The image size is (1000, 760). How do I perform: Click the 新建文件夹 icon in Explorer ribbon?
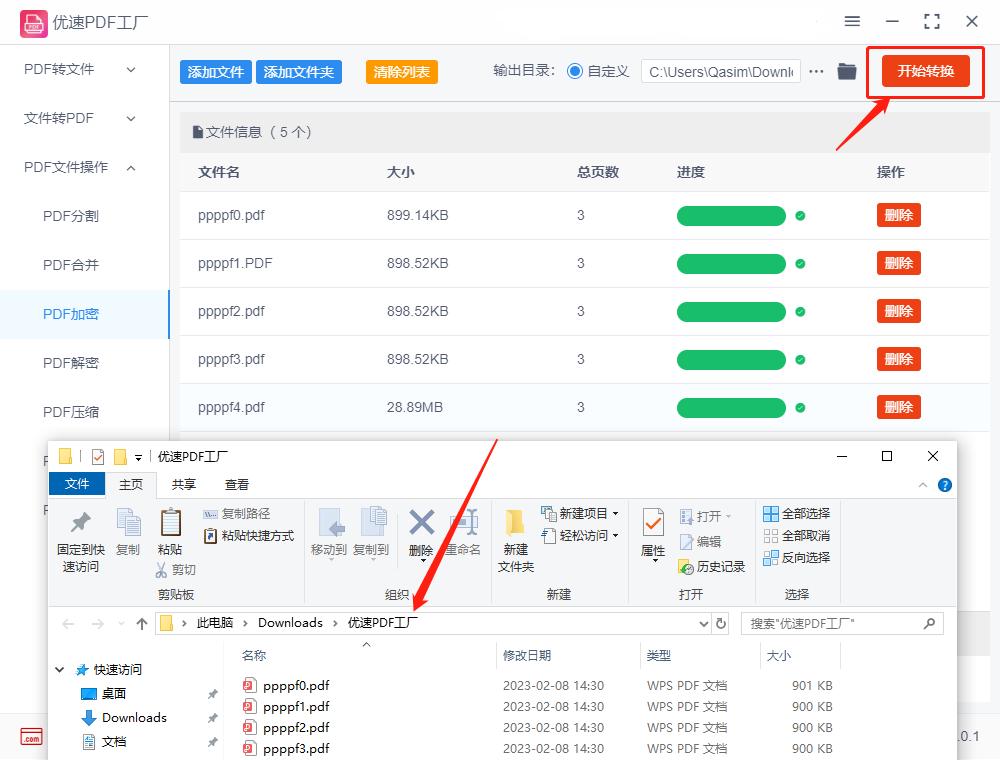(x=515, y=537)
